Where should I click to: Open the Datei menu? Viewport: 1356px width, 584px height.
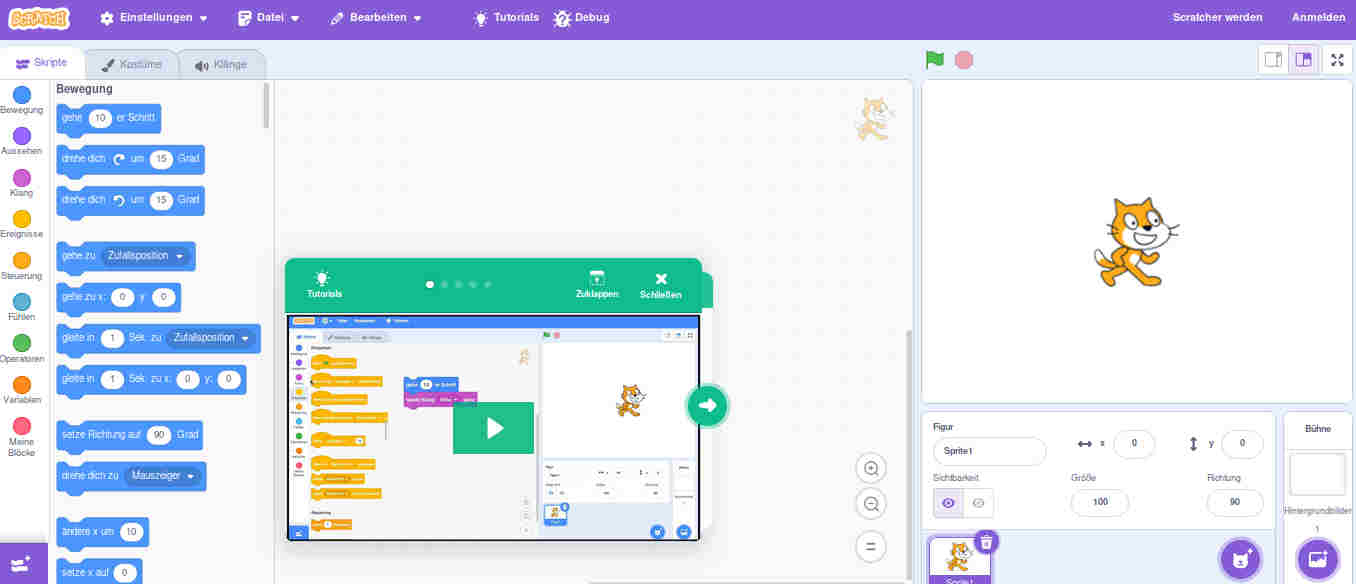point(269,18)
